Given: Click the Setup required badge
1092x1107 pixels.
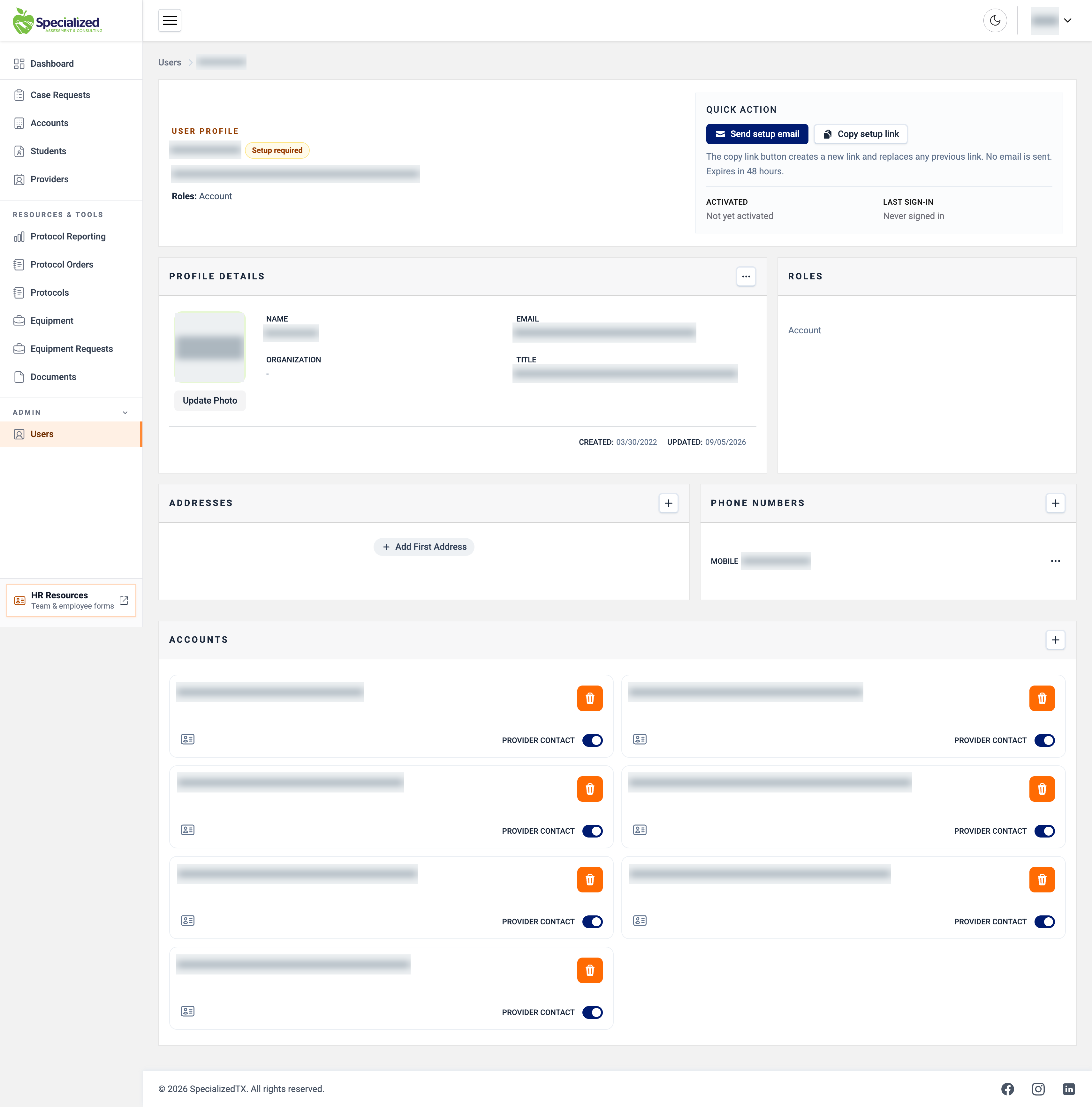Looking at the screenshot, I should (277, 150).
